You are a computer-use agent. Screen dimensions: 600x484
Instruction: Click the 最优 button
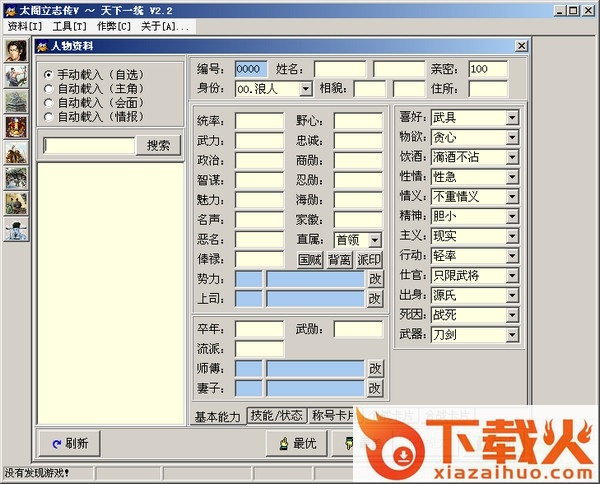point(297,443)
